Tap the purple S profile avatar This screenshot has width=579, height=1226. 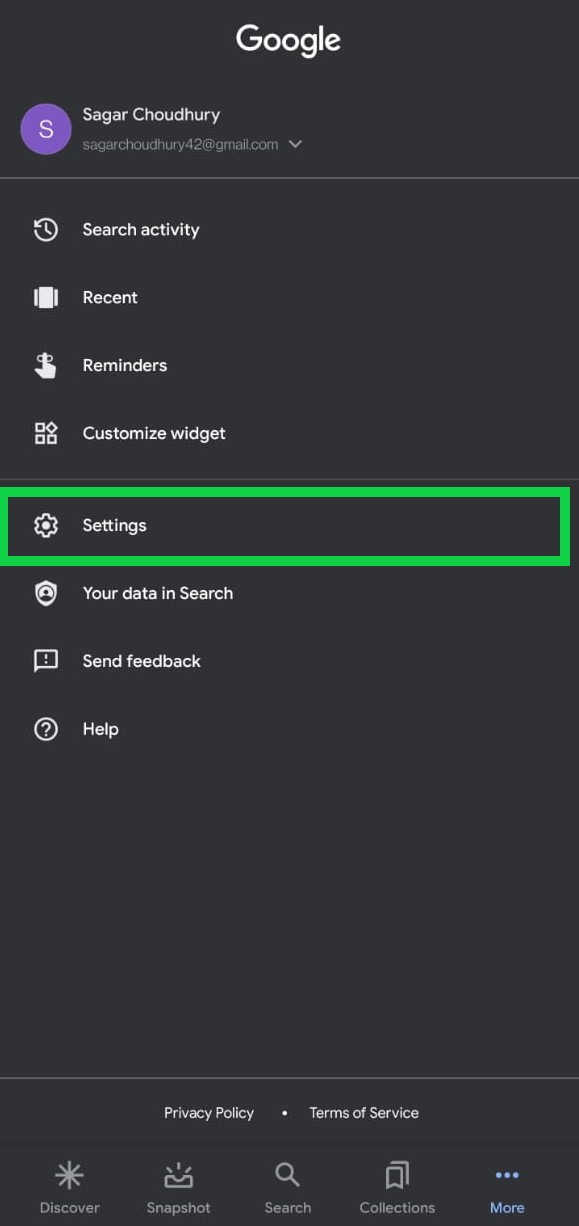[46, 130]
